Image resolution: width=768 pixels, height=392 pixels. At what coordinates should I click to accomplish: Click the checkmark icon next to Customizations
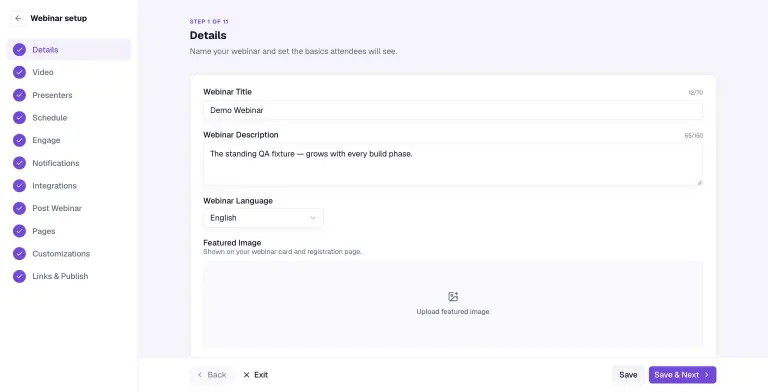tap(20, 254)
